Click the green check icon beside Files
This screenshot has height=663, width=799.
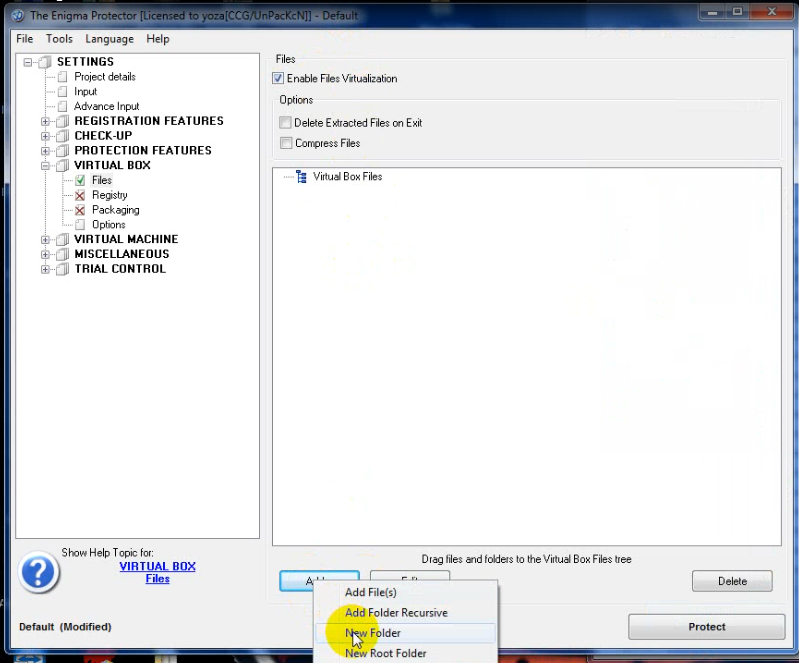tap(80, 180)
